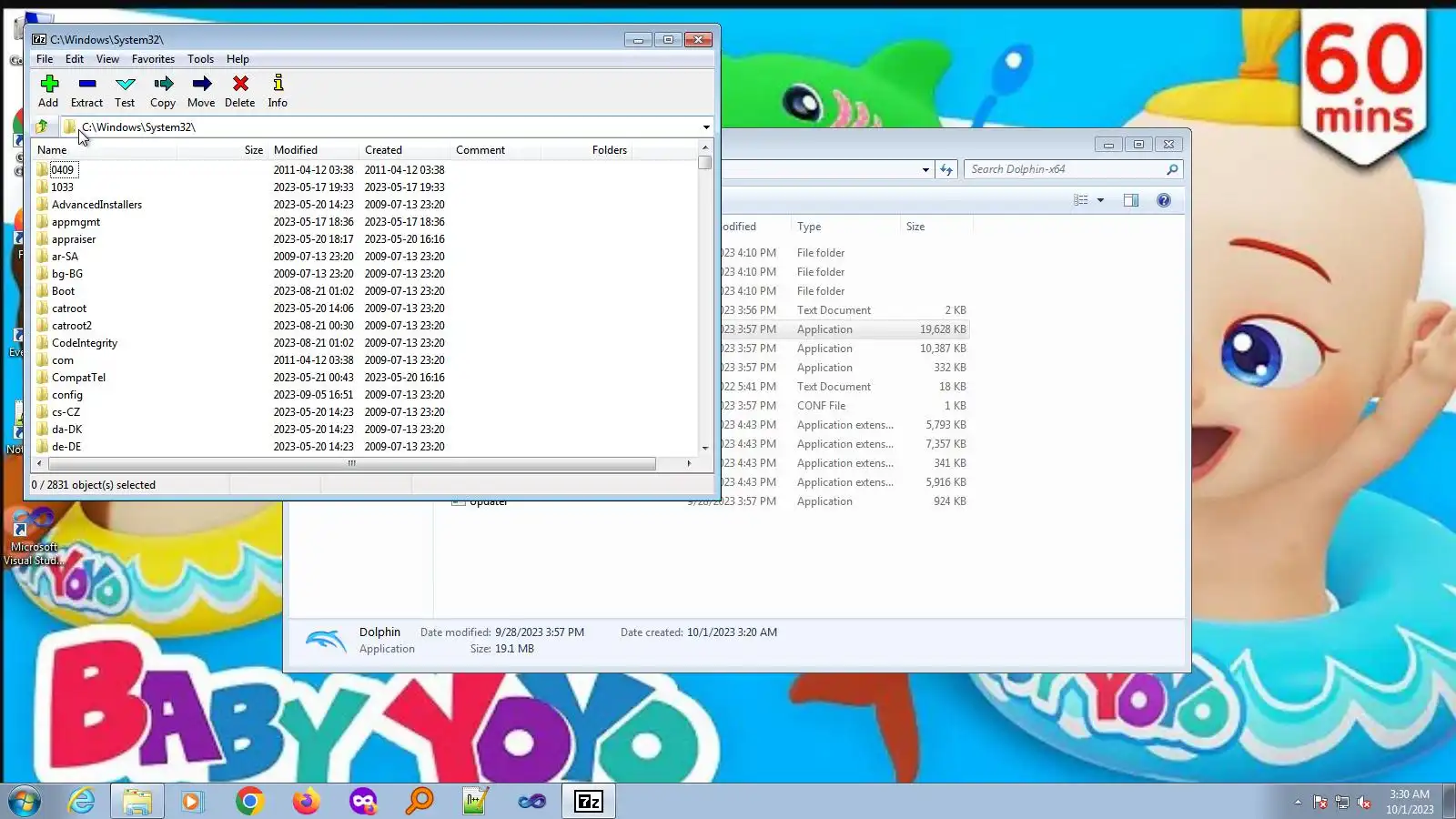Click the Move toolbar icon

(x=201, y=91)
